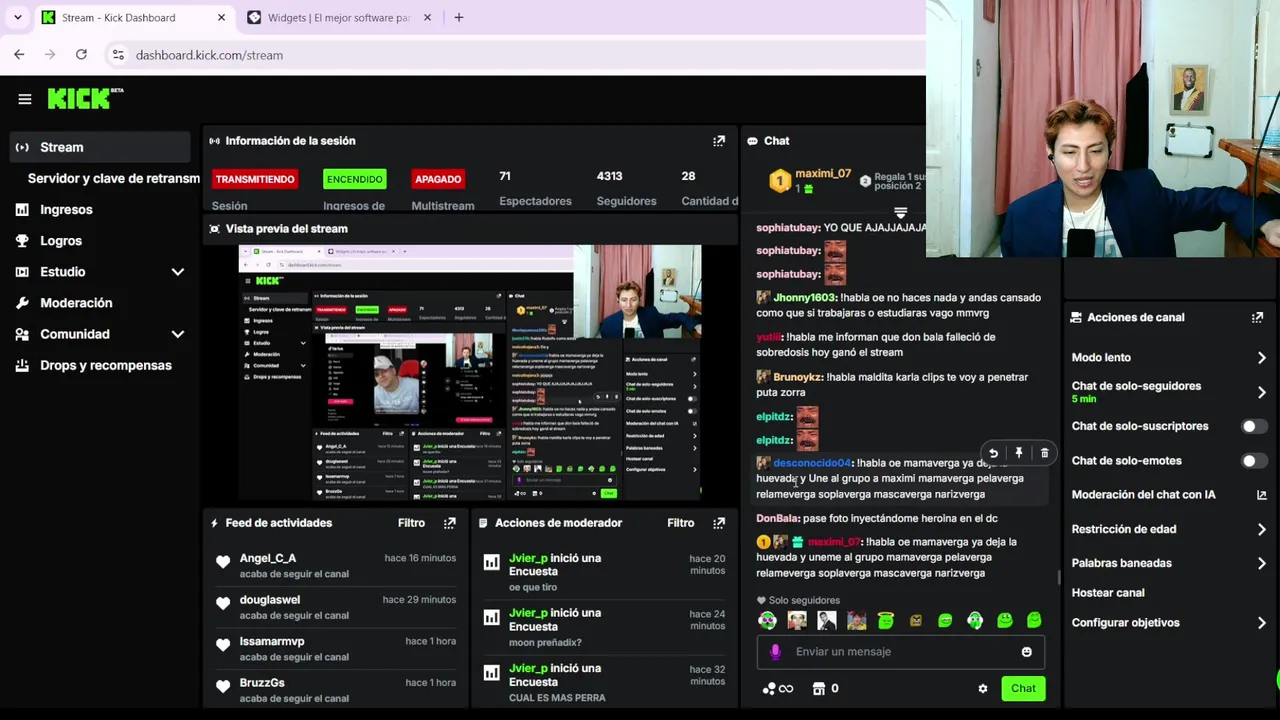The image size is (1280, 720).
Task: Click the purple microphone icon in message box
Action: coord(775,652)
